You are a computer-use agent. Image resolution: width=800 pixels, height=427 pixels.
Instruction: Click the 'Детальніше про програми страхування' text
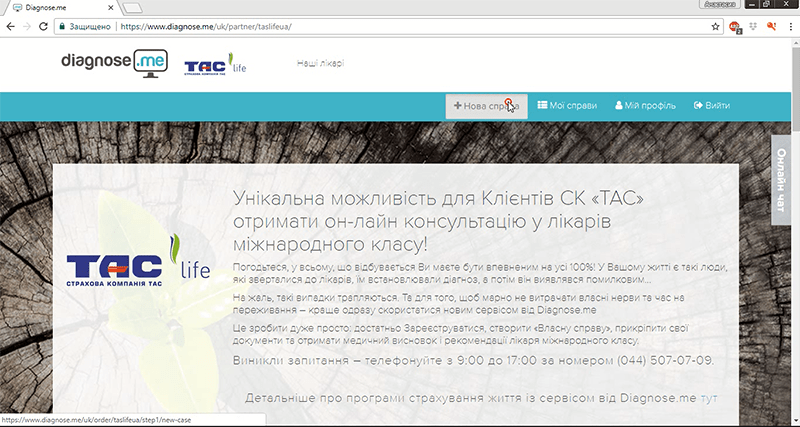[x=470, y=398]
